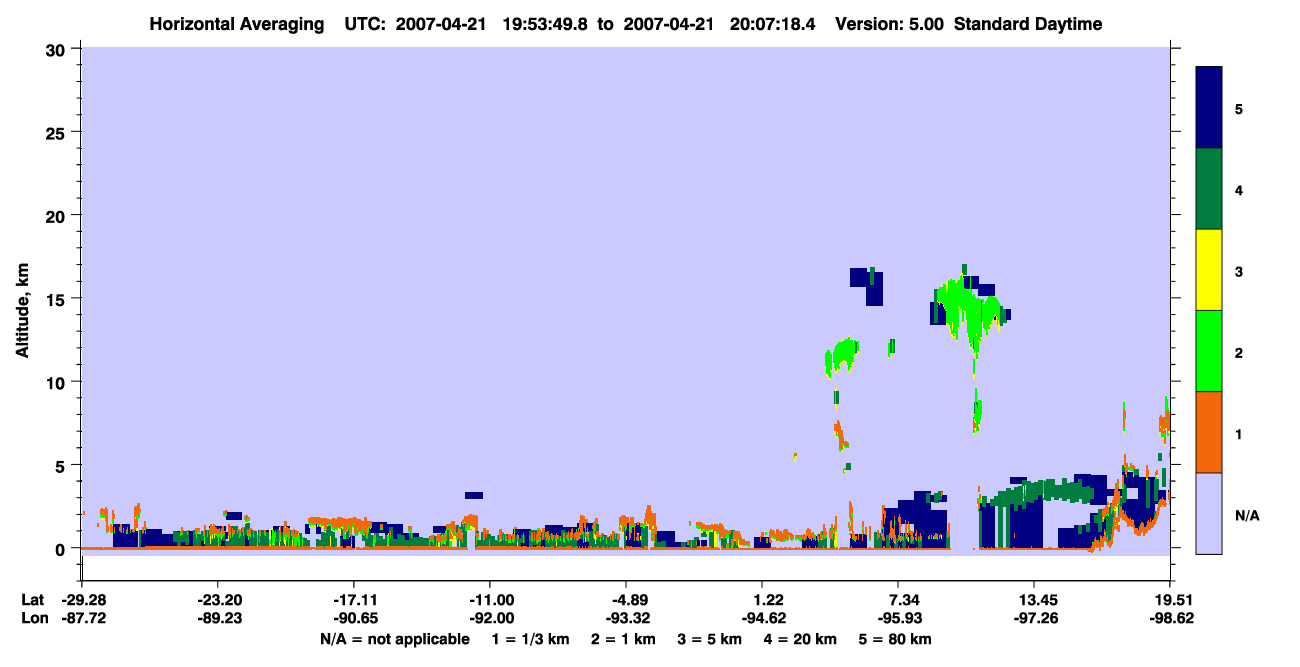1300x667 pixels.
Task: Click longitude value -94.62
Action: (x=762, y=618)
